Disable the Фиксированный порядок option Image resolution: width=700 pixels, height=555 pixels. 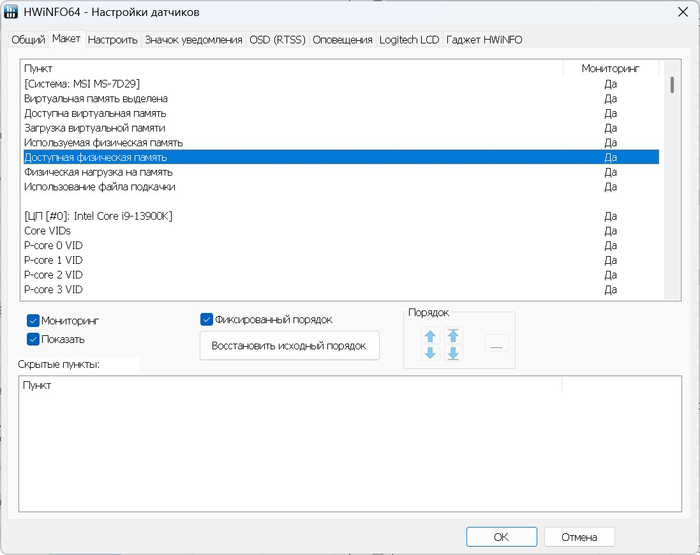pyautogui.click(x=207, y=320)
